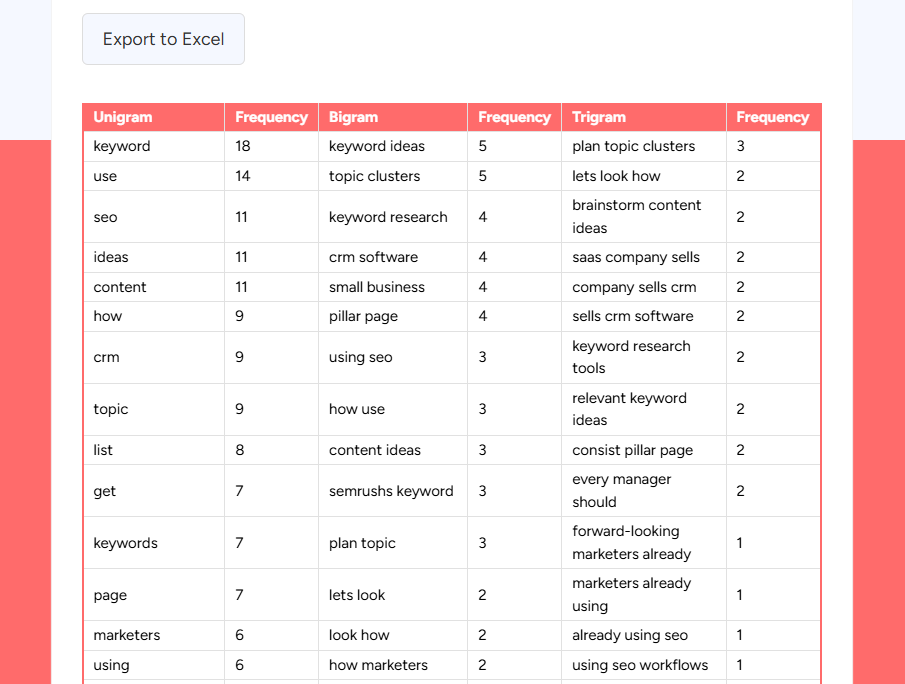905x684 pixels.
Task: Click the Frequency header next to Bigram
Action: click(513, 117)
